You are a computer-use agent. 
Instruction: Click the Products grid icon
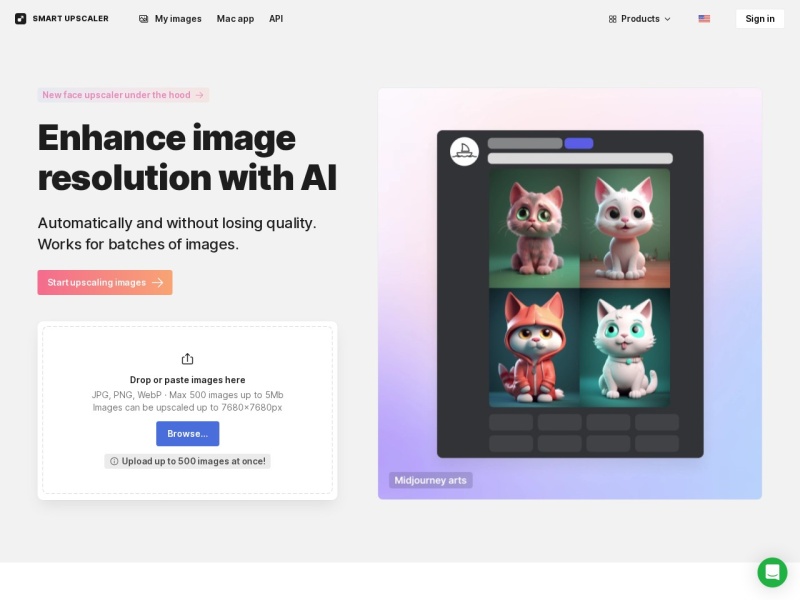pyautogui.click(x=612, y=19)
